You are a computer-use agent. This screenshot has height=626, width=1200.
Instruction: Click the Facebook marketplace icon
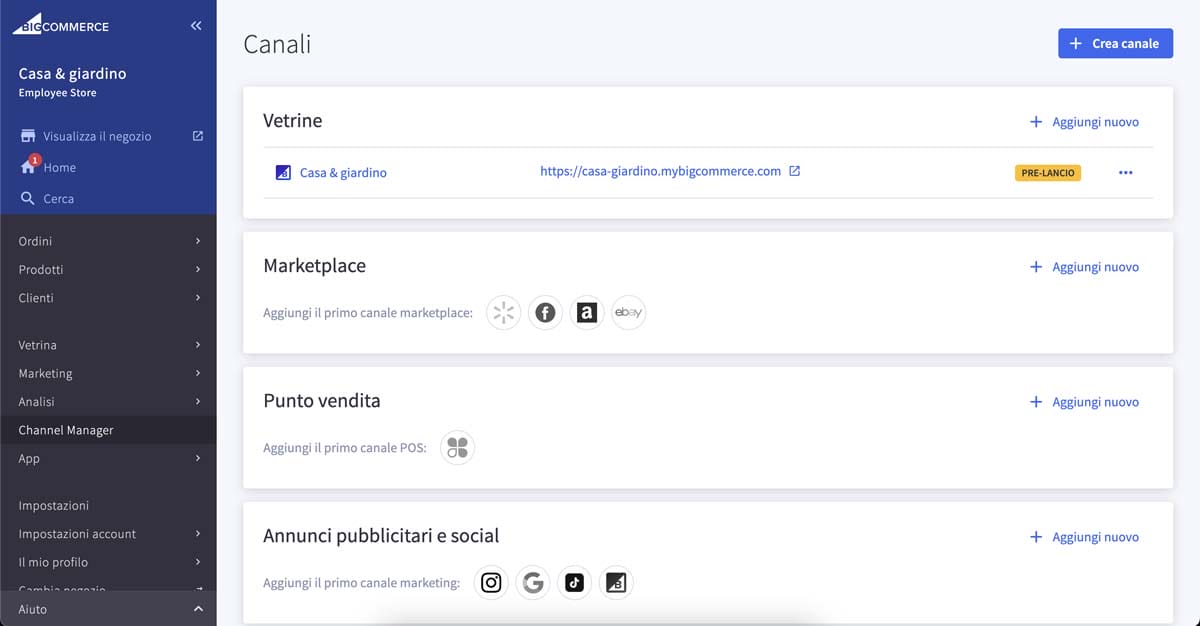pos(545,312)
